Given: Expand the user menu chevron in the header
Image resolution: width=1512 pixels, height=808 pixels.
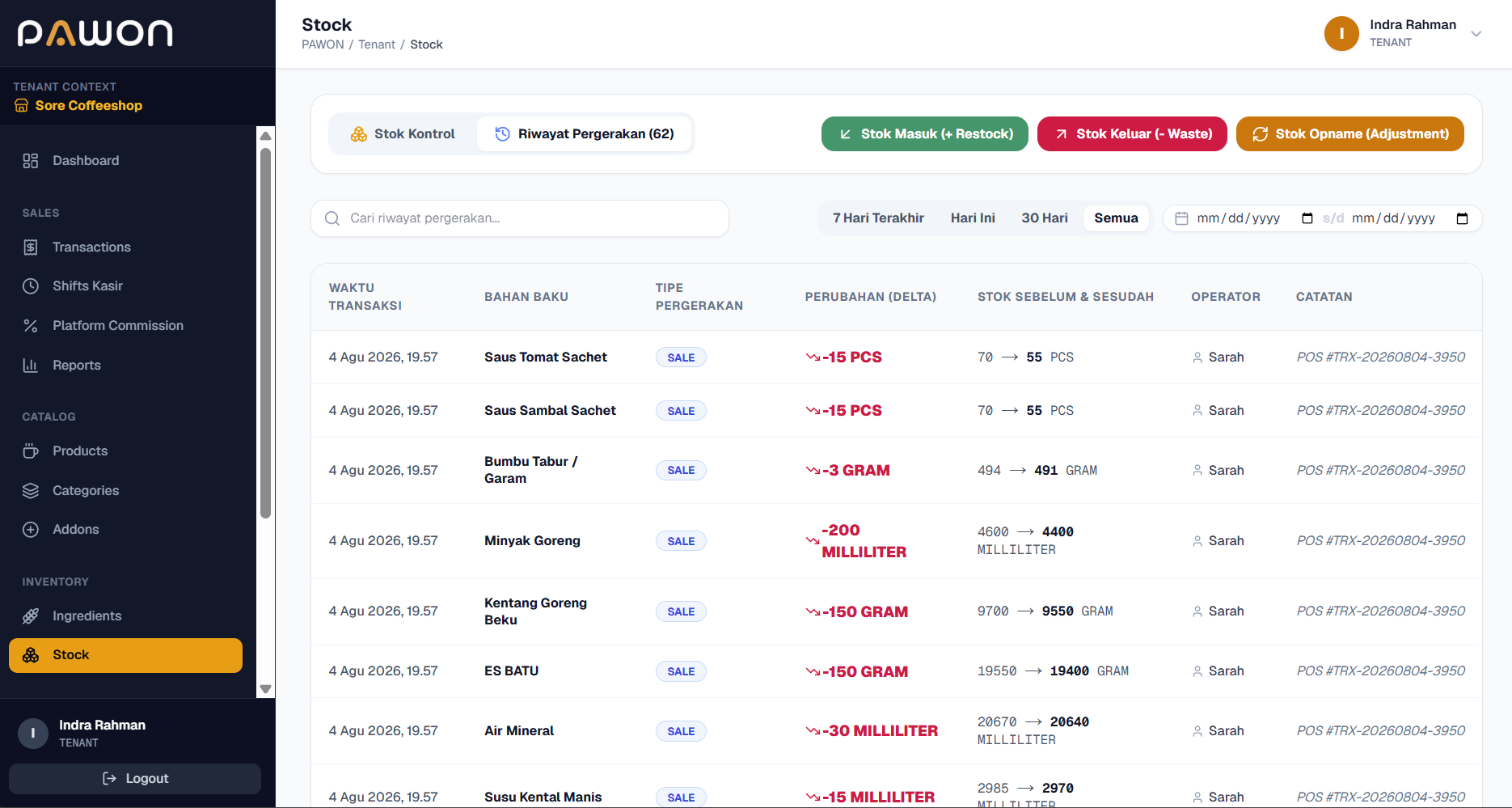Looking at the screenshot, I should point(1476,34).
